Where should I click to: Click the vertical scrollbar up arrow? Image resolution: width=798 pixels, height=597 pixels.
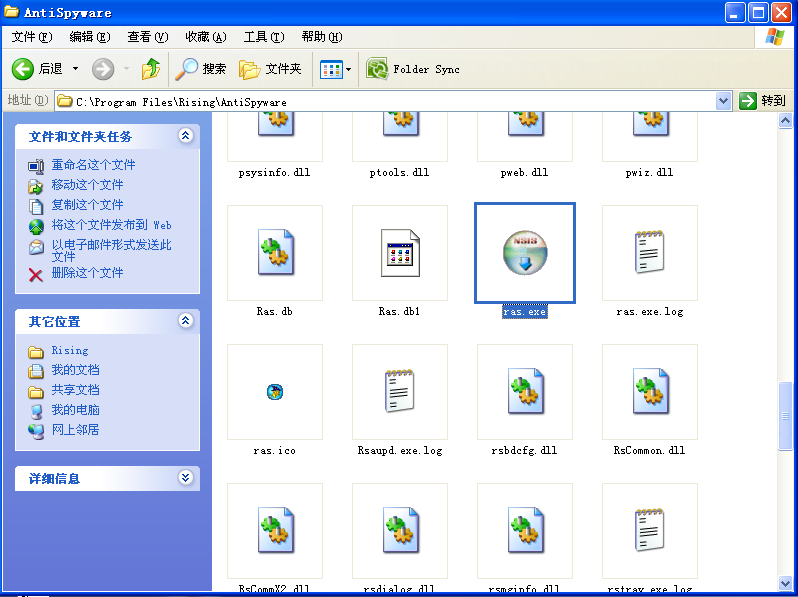pyautogui.click(x=785, y=121)
